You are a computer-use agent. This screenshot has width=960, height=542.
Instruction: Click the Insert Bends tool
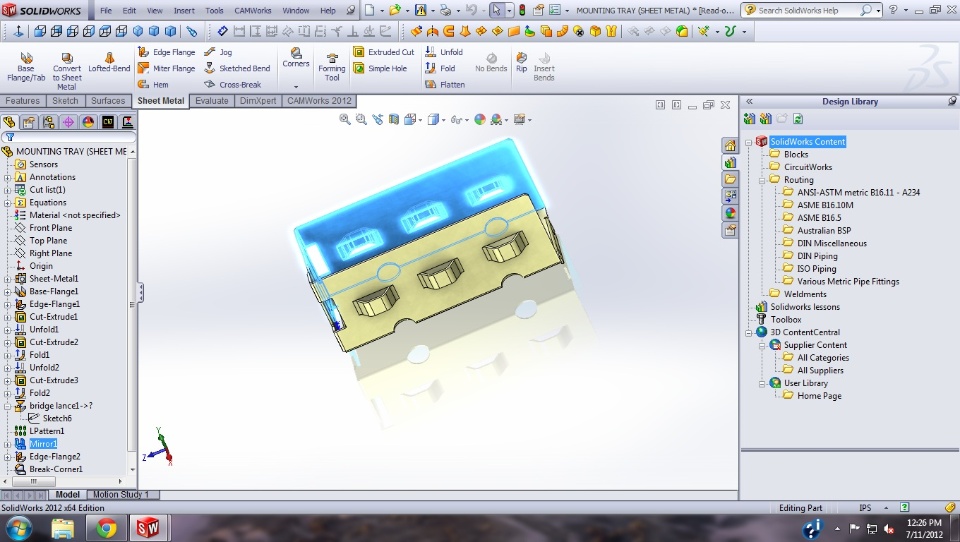(544, 66)
